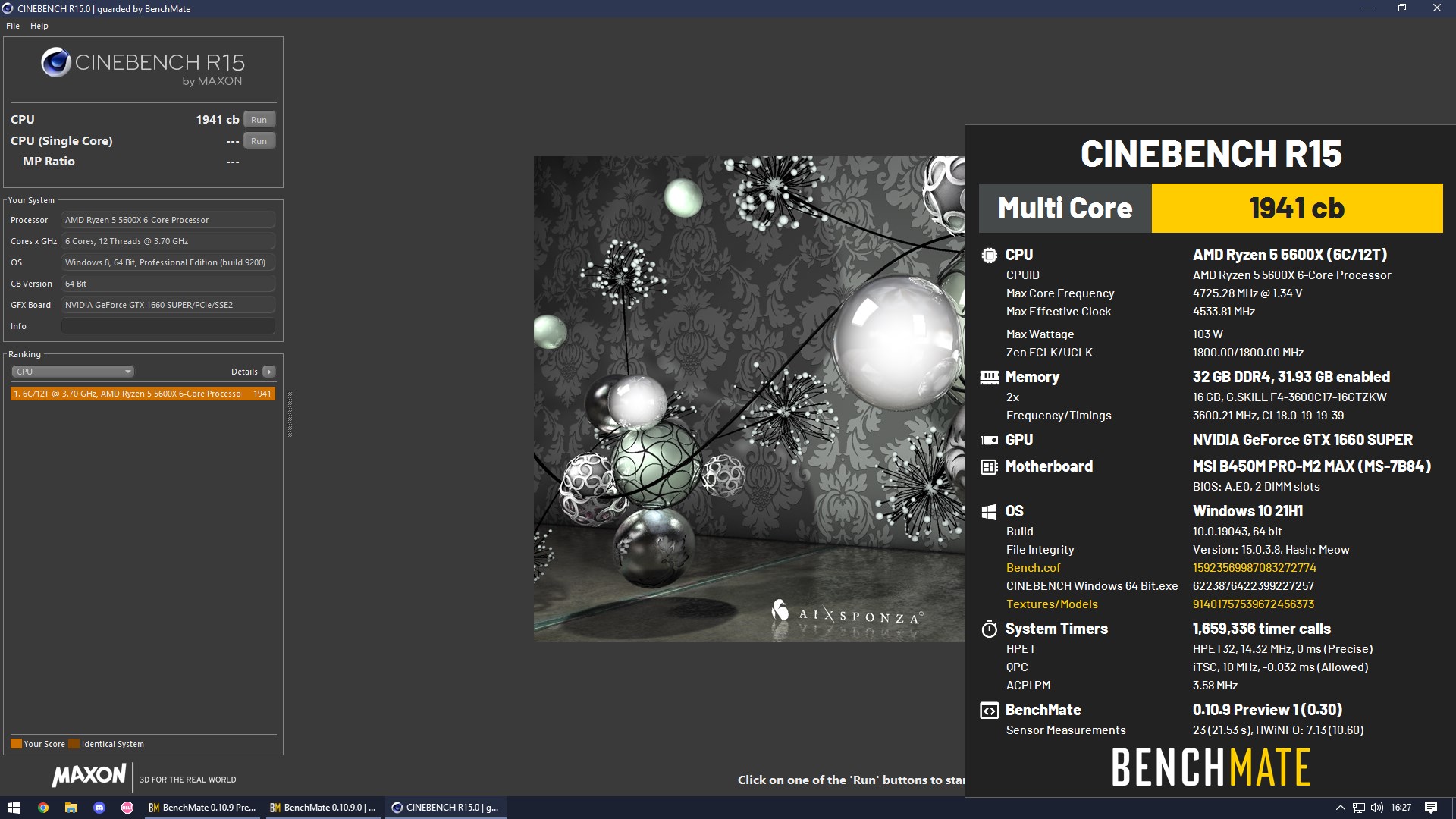
Task: Click the 0.10.9 Preview 1 version text
Action: [x=1267, y=710]
